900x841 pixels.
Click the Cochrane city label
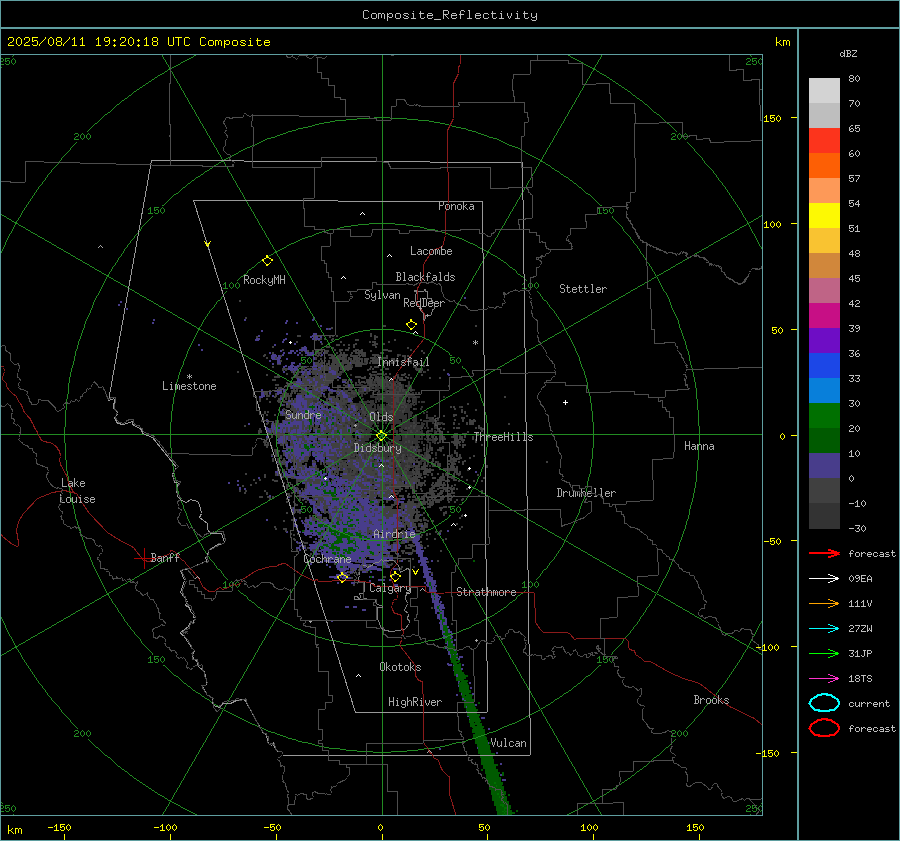coord(327,559)
